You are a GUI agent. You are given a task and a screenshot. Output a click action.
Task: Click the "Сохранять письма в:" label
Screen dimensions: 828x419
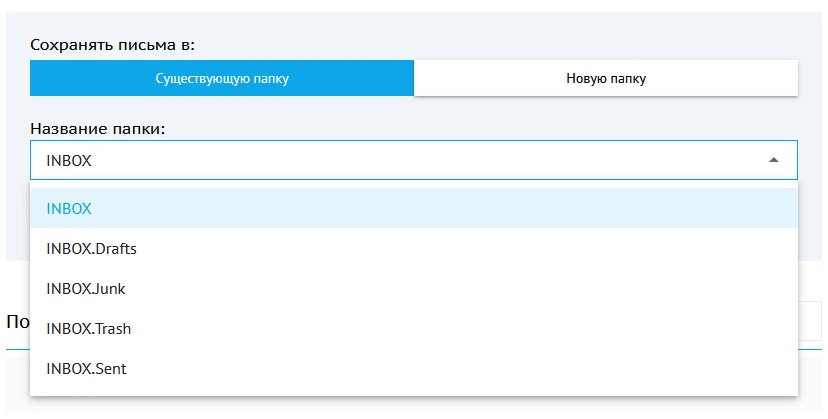click(x=112, y=45)
